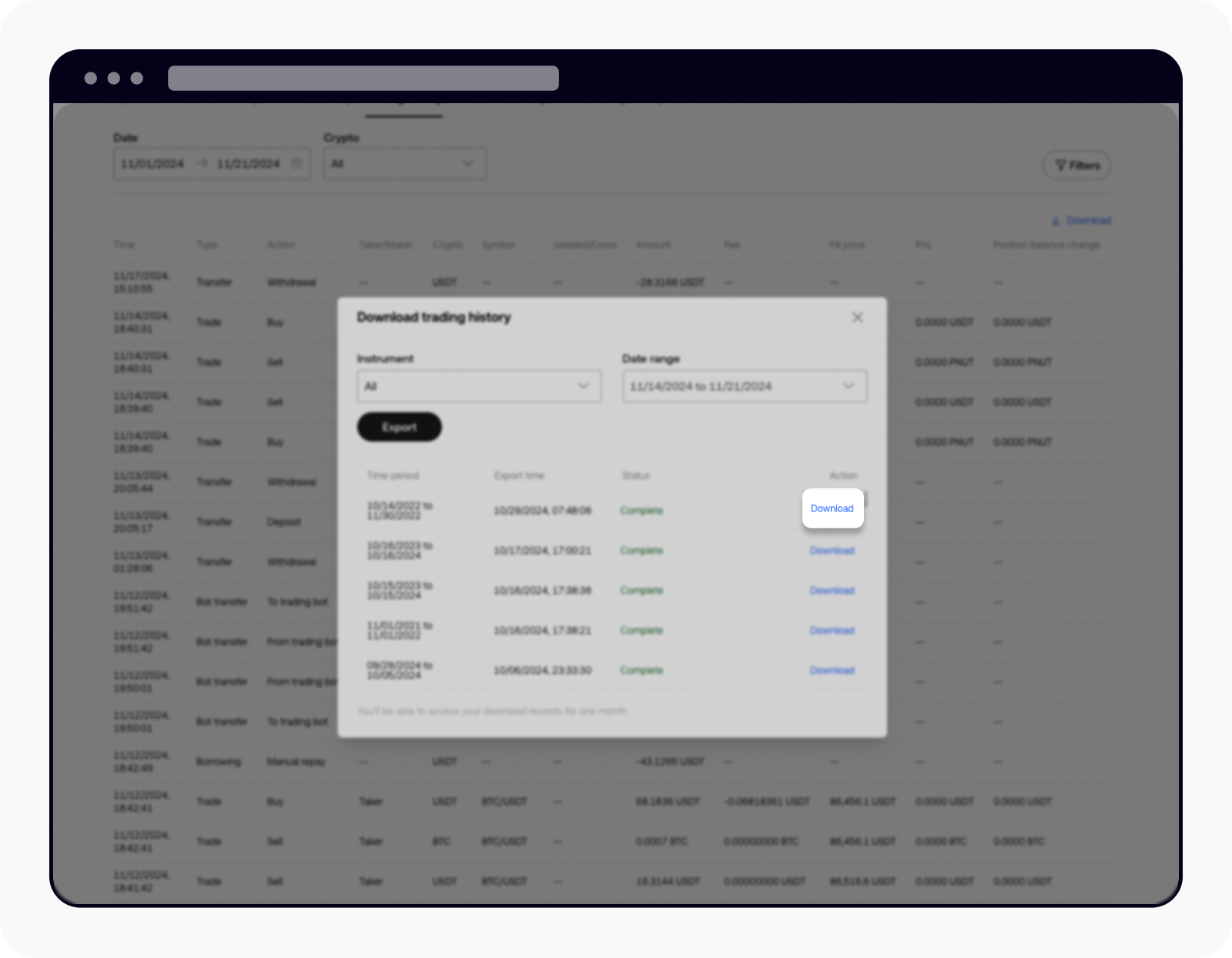Expand the Date range dropdown in the dialog
The image size is (1232, 958).
click(745, 386)
